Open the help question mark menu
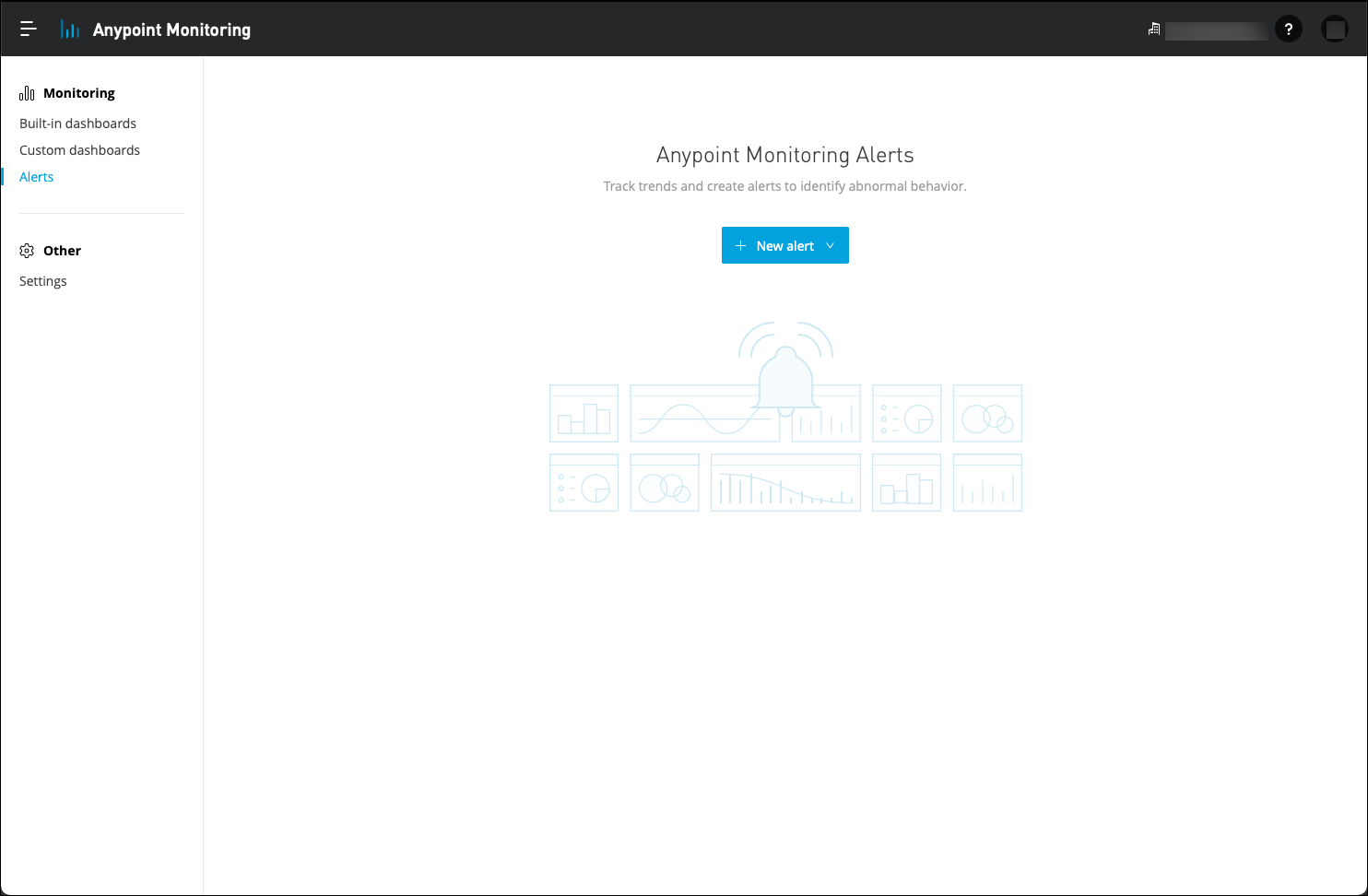The width and height of the screenshot is (1368, 896). coord(1289,29)
